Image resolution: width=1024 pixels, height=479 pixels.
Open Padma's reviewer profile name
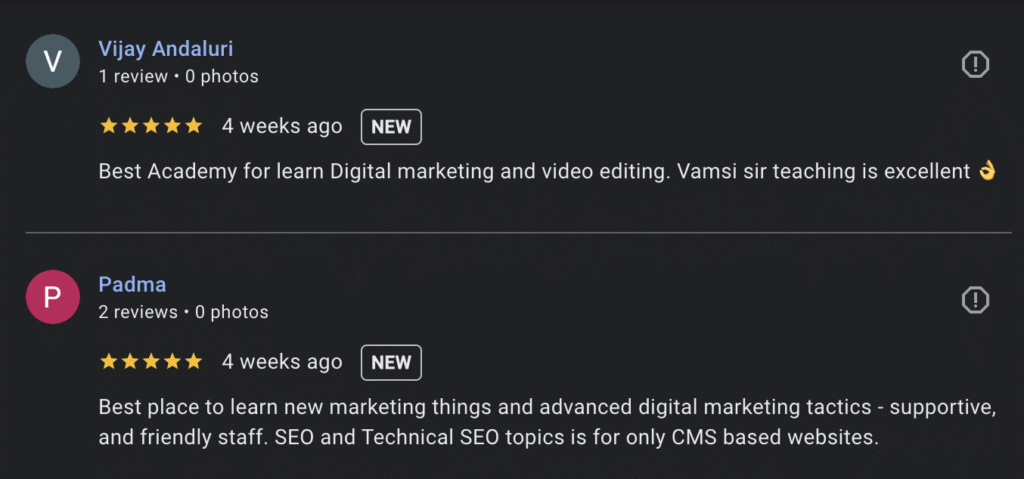(132, 285)
